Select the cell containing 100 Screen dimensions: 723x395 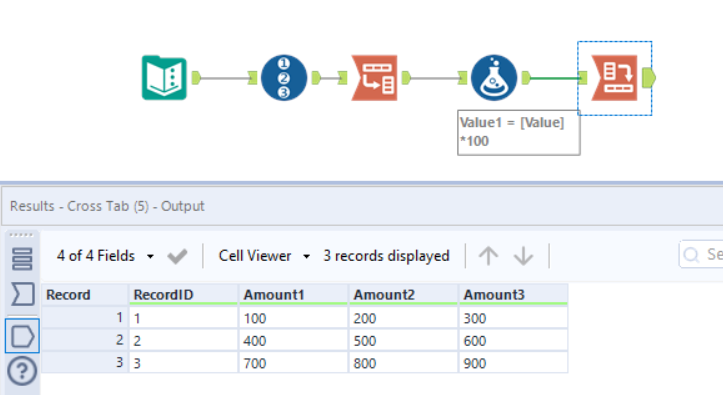pyautogui.click(x=293, y=318)
